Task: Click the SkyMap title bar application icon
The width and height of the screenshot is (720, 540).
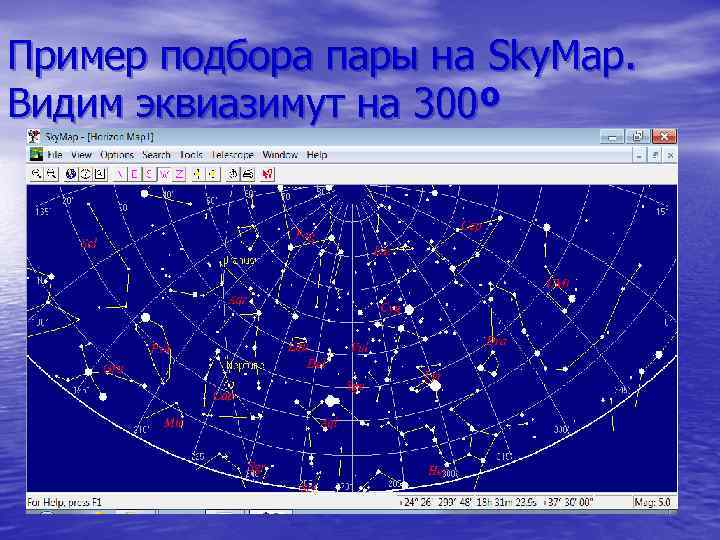Action: 34,136
